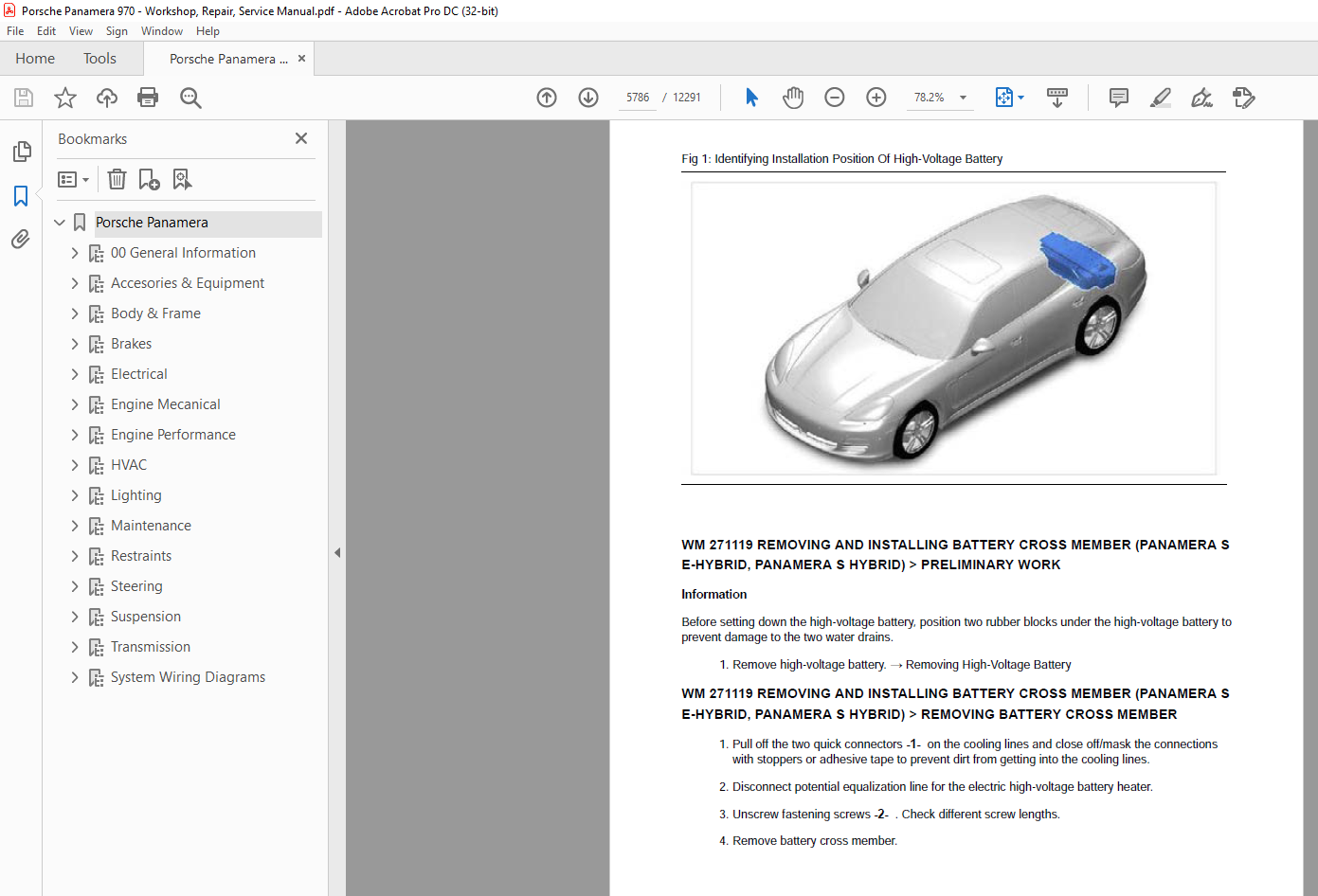
Task: Open the Attachments paperclip panel
Action: pos(21,239)
